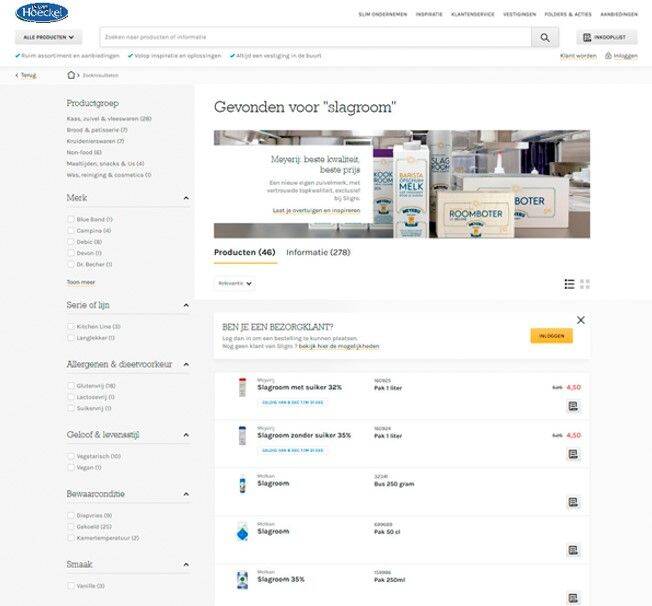The image size is (652, 606).
Task: Focus the product search field
Action: (316, 37)
